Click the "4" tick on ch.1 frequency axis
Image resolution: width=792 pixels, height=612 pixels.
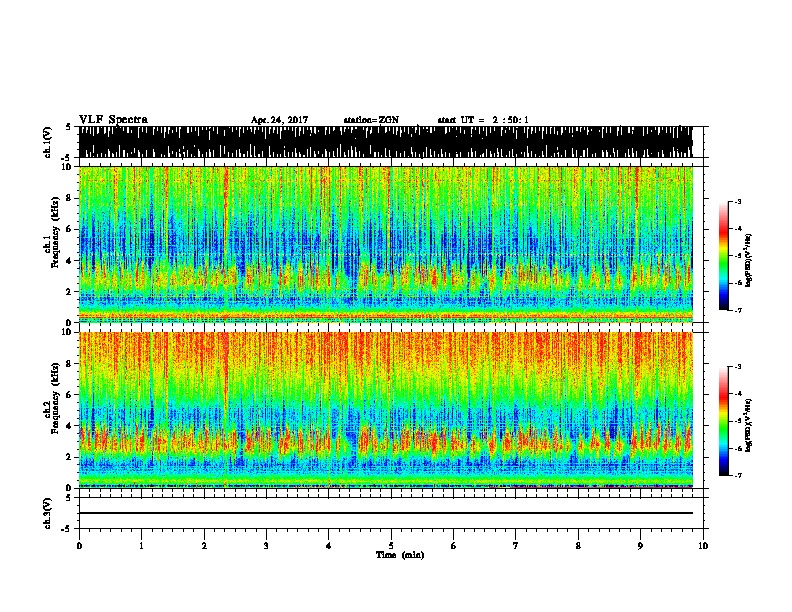(x=71, y=261)
